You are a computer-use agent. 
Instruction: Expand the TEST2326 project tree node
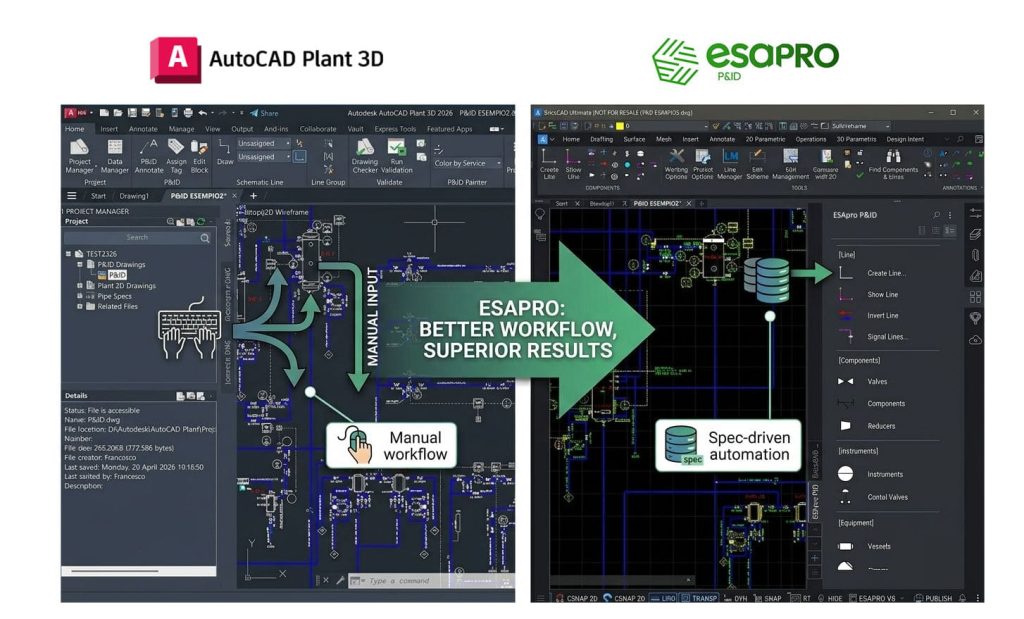click(68, 254)
